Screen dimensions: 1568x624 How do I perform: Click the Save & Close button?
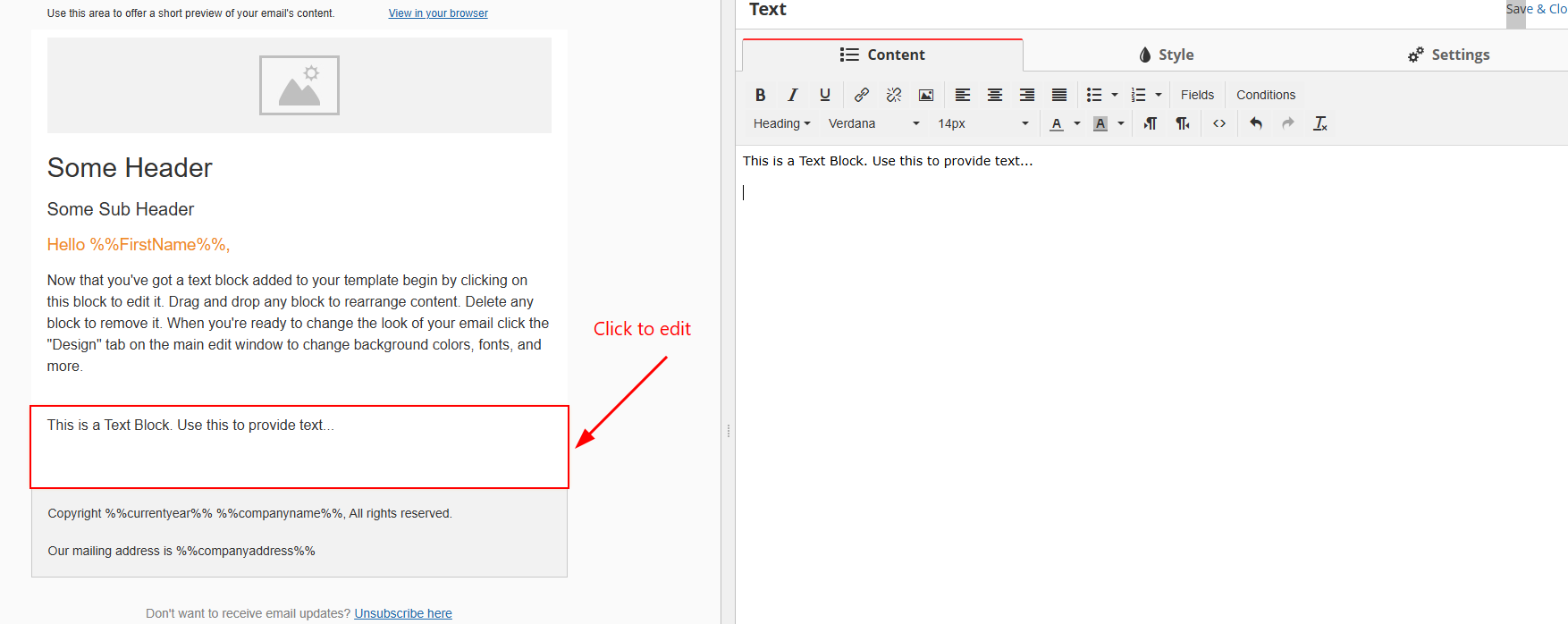click(1537, 9)
